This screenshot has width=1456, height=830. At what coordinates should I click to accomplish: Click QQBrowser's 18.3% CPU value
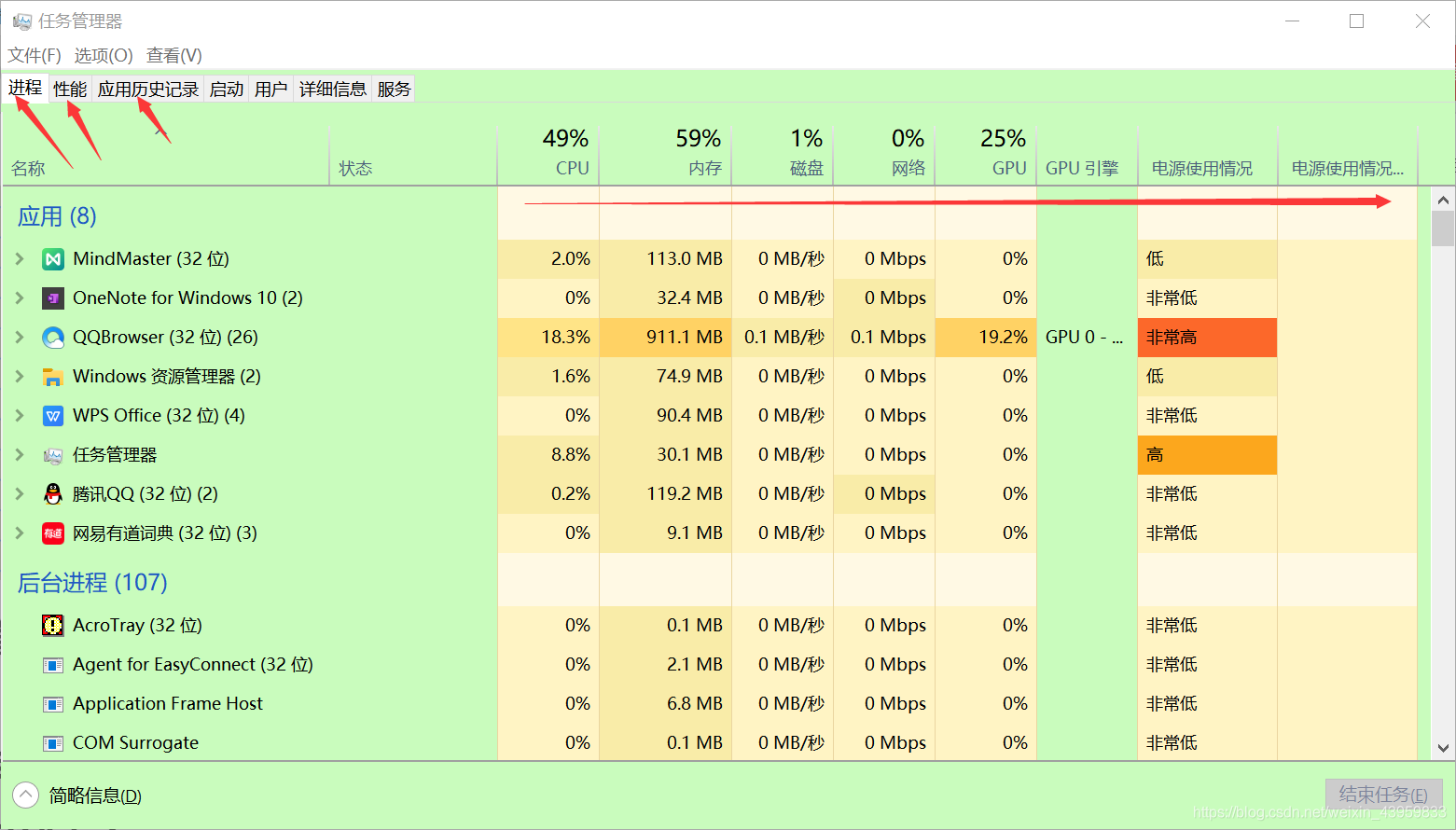(548, 338)
